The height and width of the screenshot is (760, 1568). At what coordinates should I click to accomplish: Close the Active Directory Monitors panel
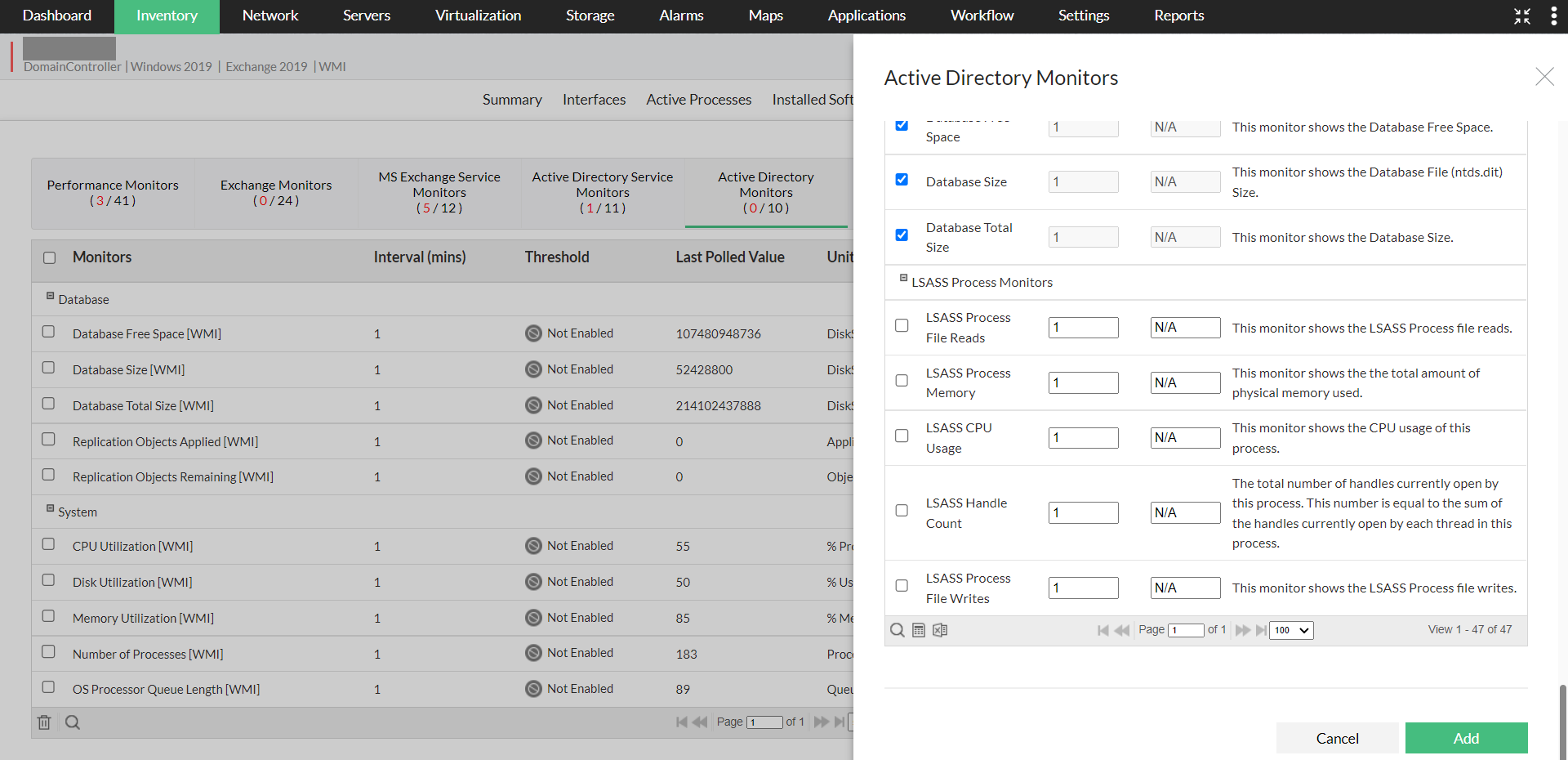click(x=1543, y=77)
